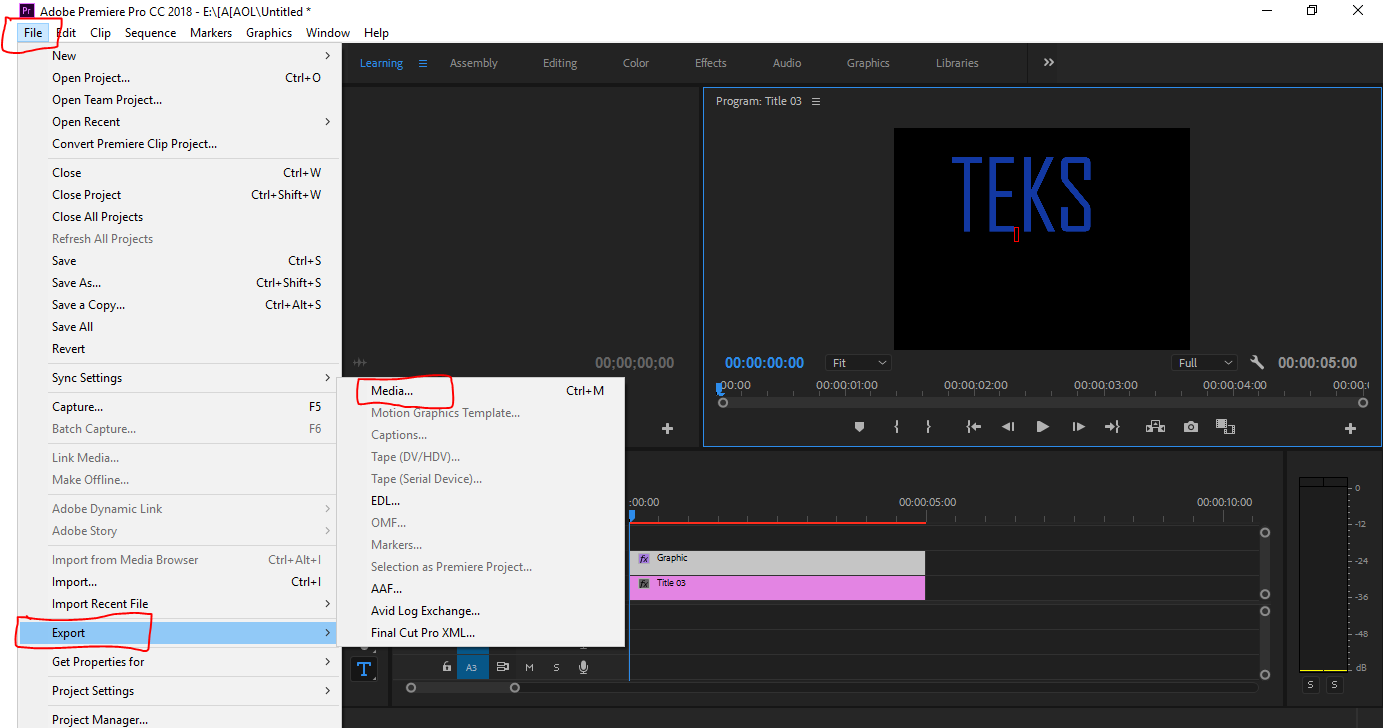Open the Help menu
This screenshot has width=1383, height=728.
376,33
